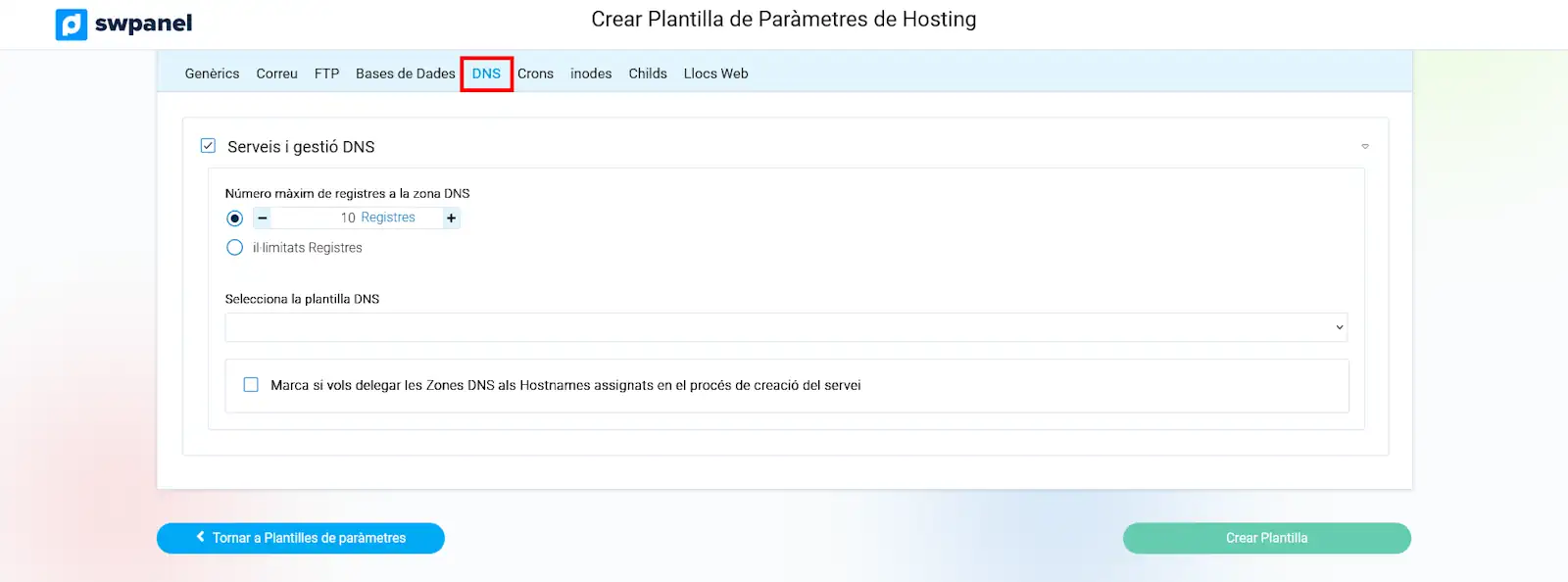Open the Correu tab
Viewport: 1568px width, 582px height.
tap(276, 73)
